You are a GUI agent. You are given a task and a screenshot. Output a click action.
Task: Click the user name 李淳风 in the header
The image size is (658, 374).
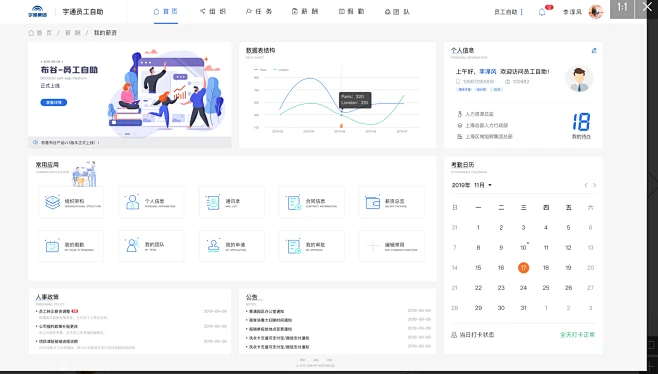572,12
